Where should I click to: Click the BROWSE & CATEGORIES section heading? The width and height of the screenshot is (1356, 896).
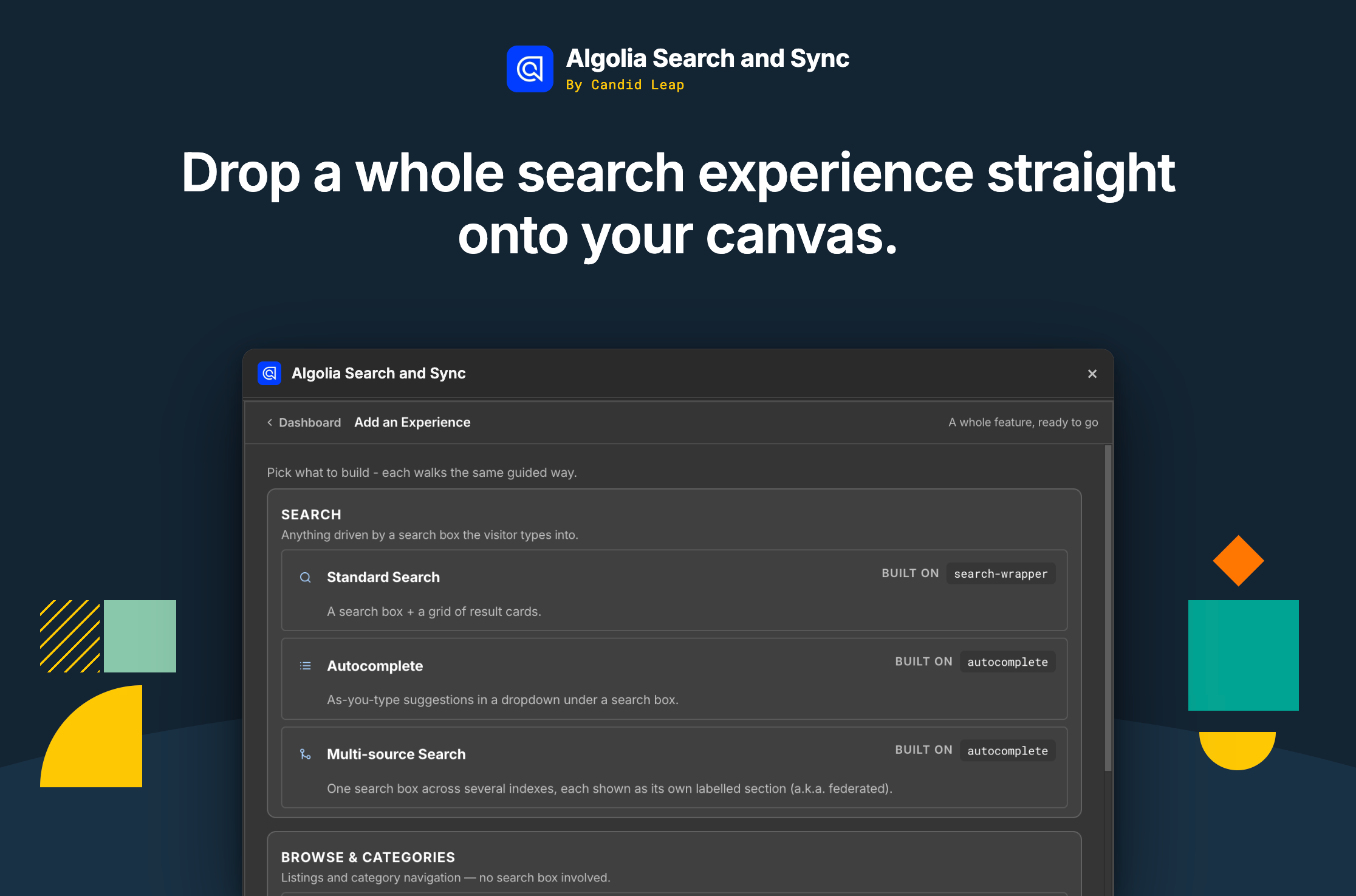coord(368,857)
